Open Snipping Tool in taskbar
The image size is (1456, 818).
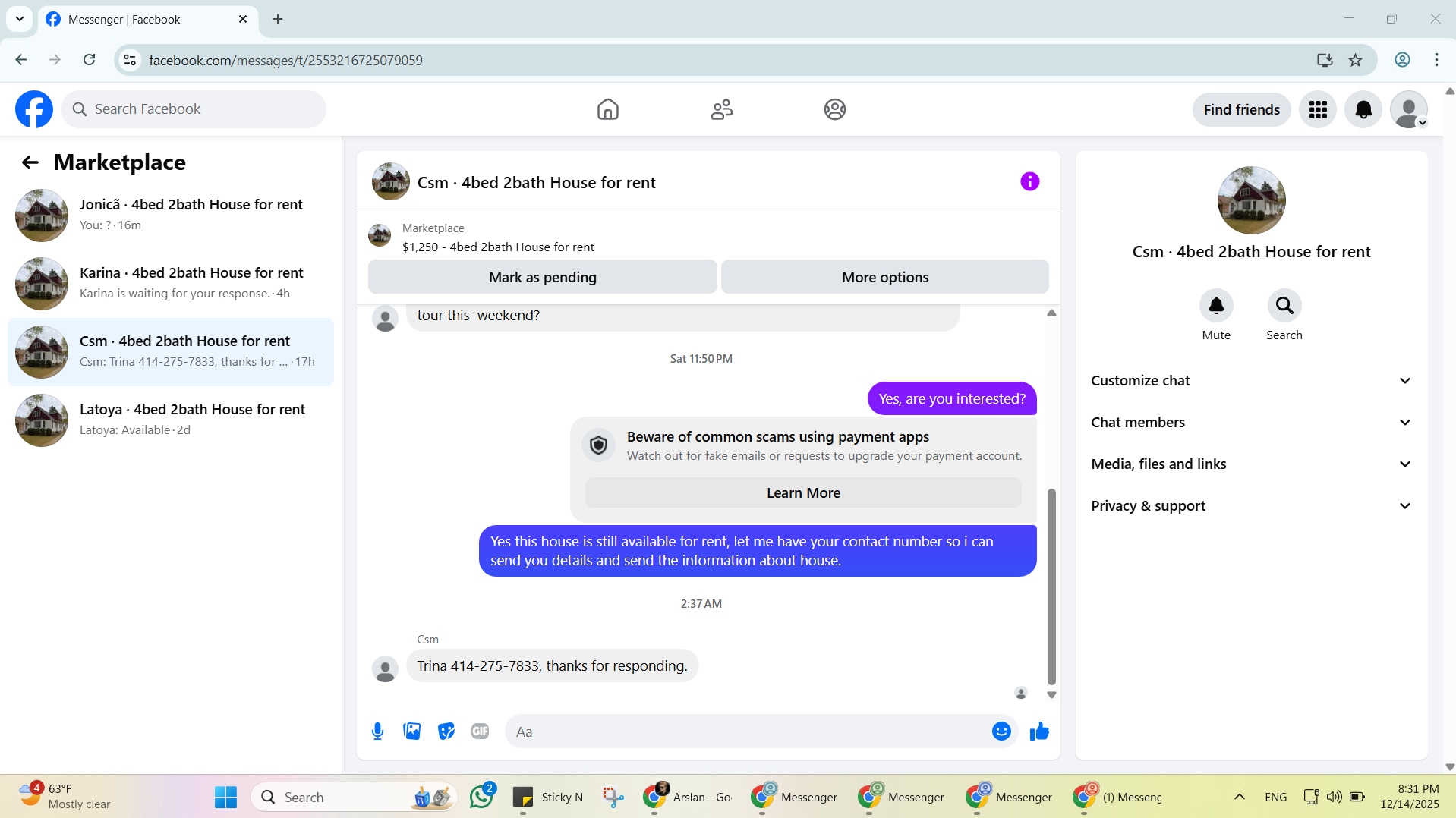613,797
